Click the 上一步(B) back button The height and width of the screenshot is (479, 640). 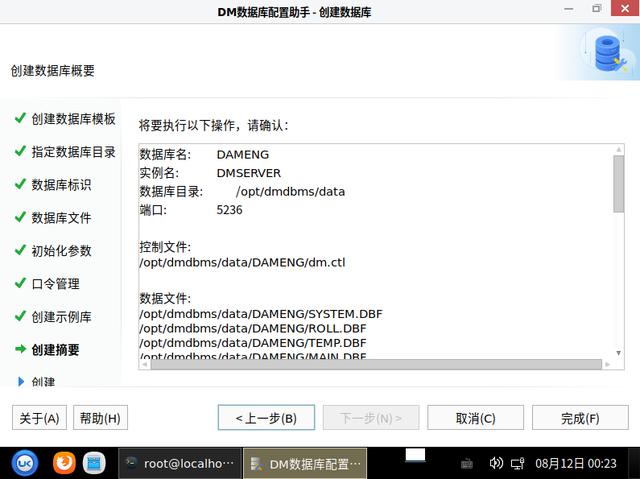(266, 418)
